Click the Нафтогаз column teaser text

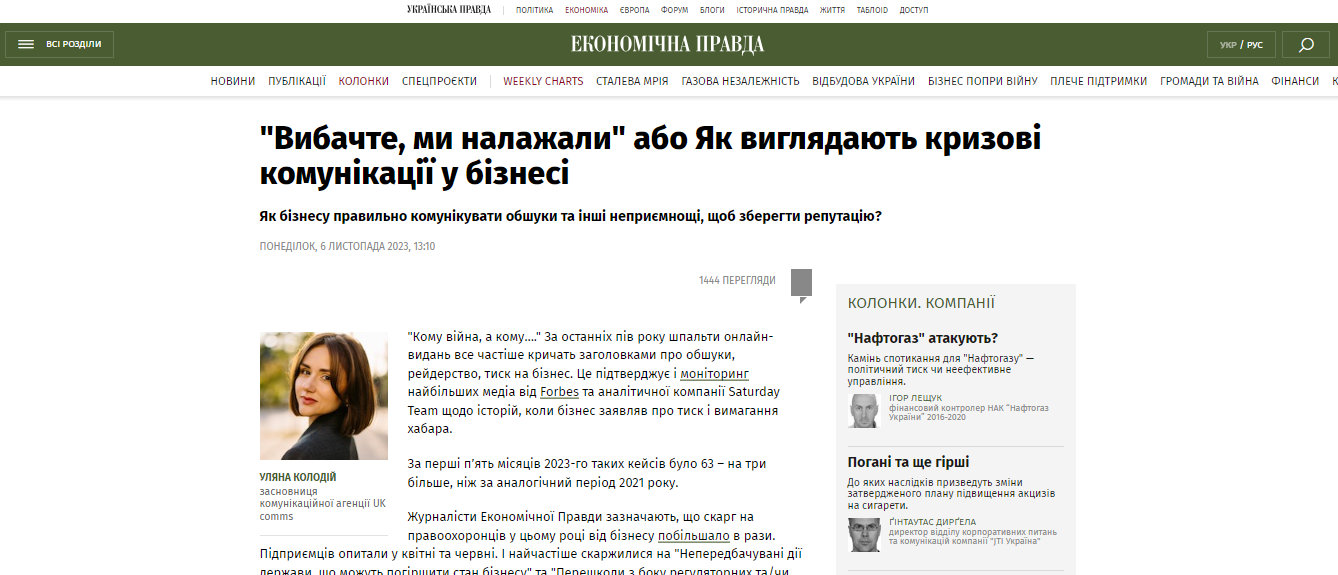pyautogui.click(x=941, y=369)
